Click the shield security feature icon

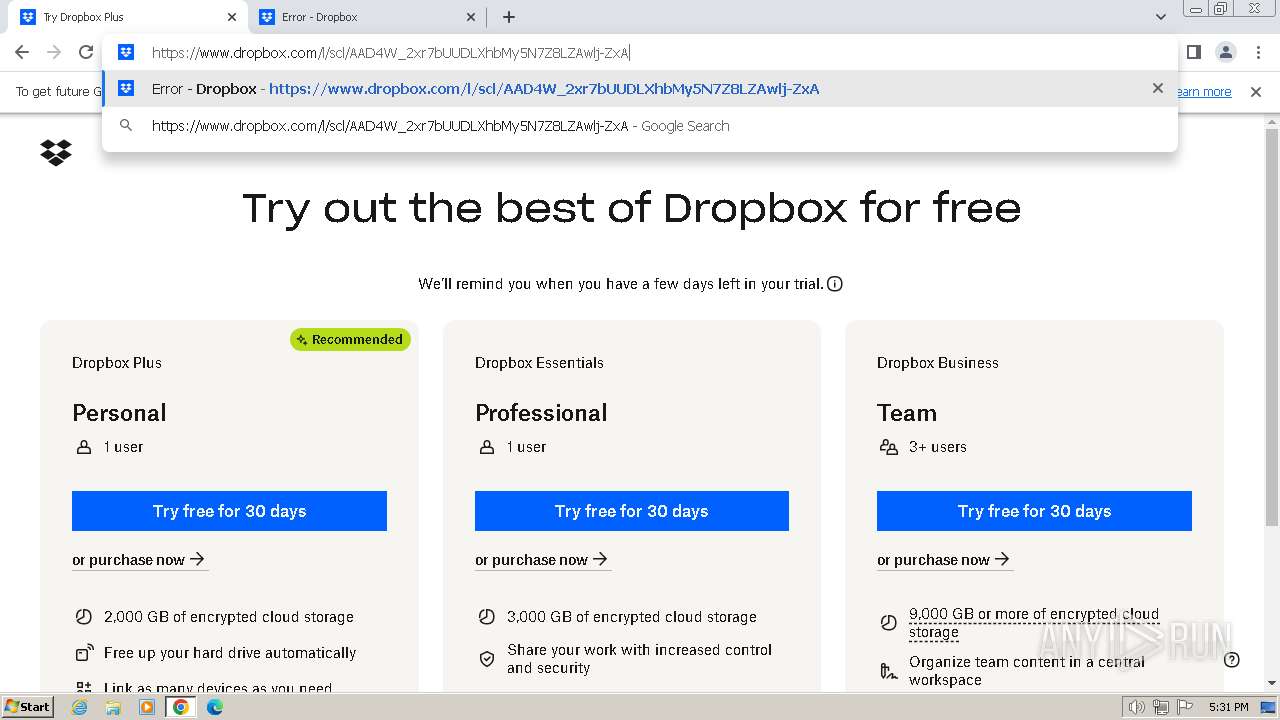tap(487, 659)
